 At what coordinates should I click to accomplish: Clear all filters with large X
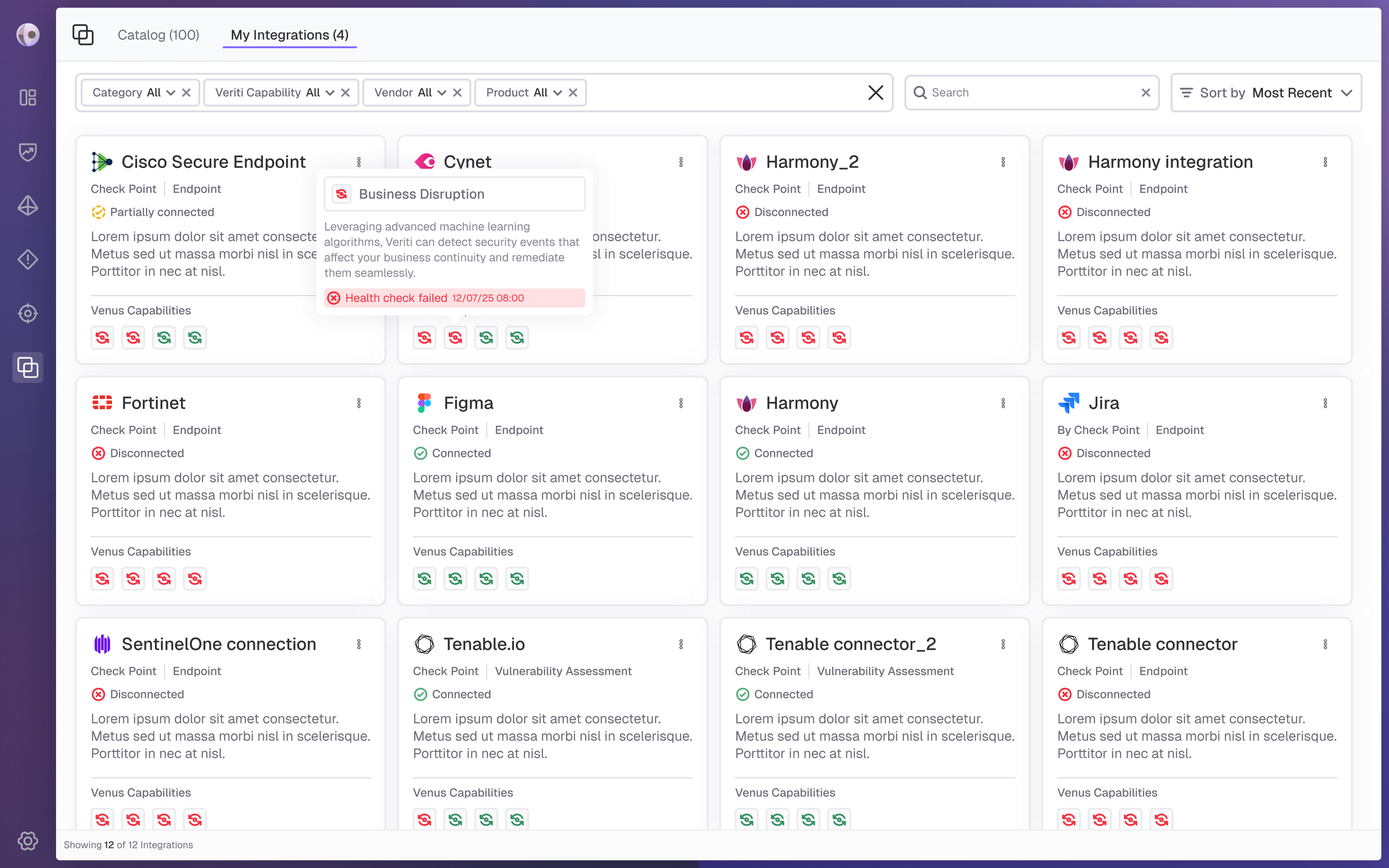coord(876,92)
